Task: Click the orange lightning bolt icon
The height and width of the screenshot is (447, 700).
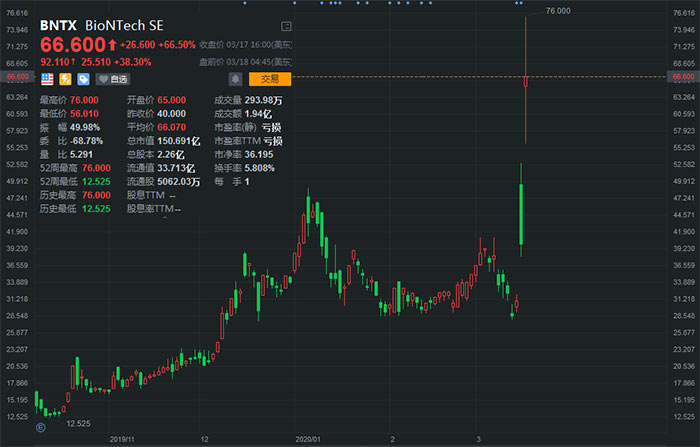Action: coord(65,79)
